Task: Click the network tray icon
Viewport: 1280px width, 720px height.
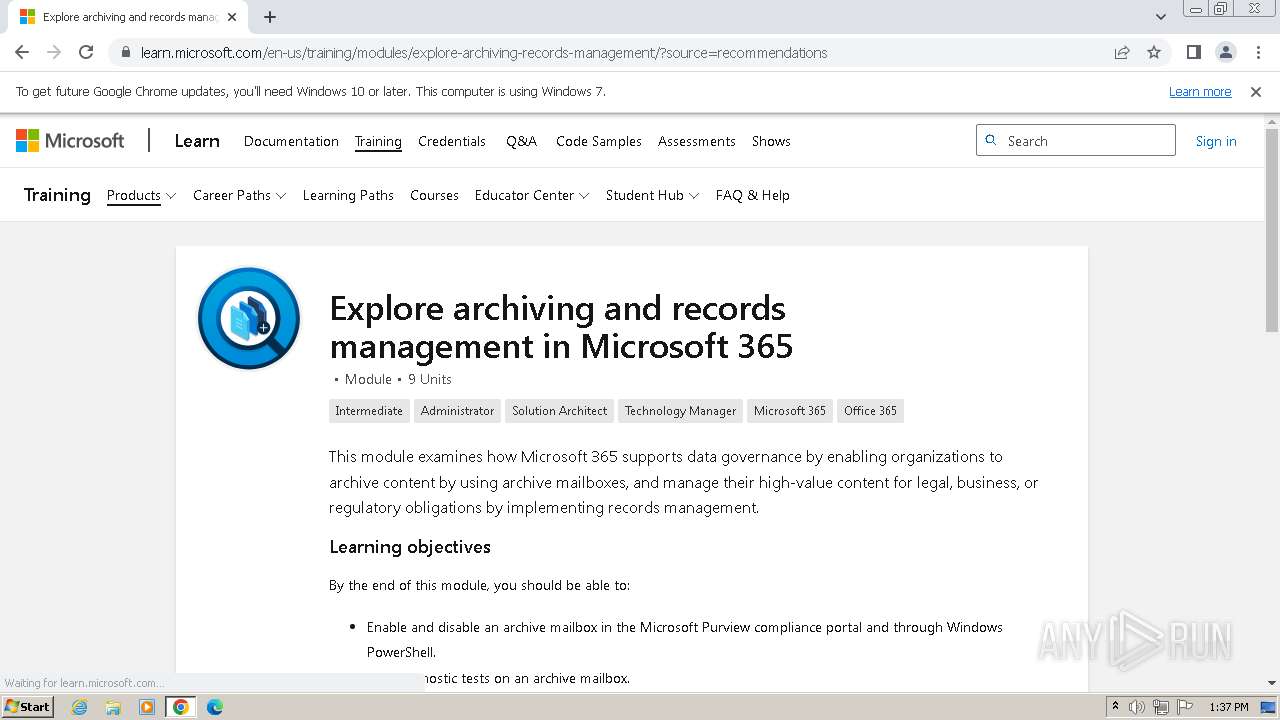Action: tap(1160, 707)
